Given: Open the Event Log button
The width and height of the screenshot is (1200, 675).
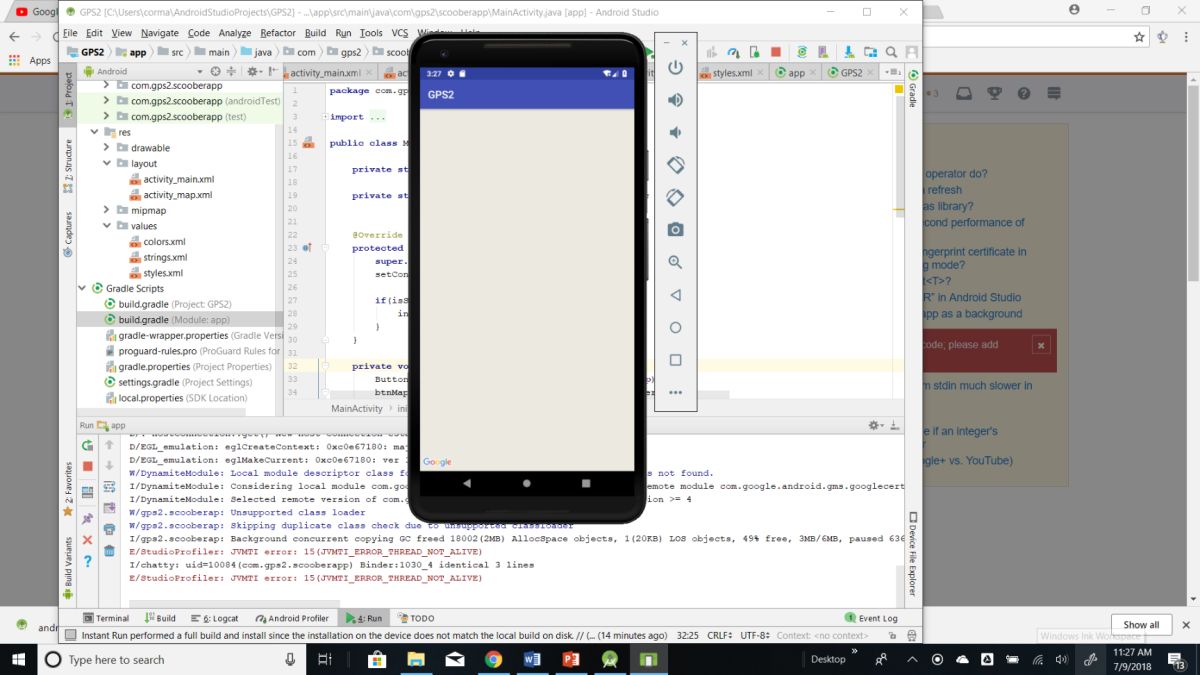Looking at the screenshot, I should pos(871,618).
